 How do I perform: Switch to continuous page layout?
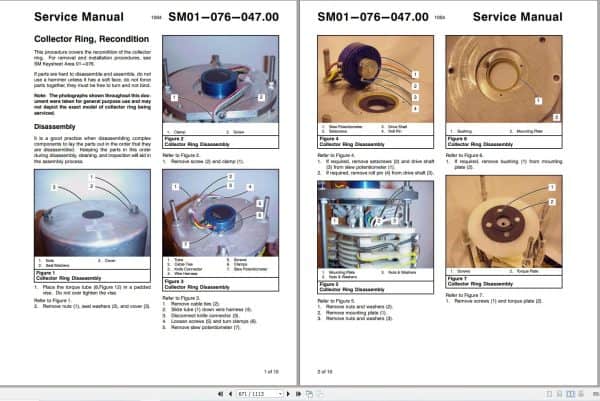coord(559,394)
